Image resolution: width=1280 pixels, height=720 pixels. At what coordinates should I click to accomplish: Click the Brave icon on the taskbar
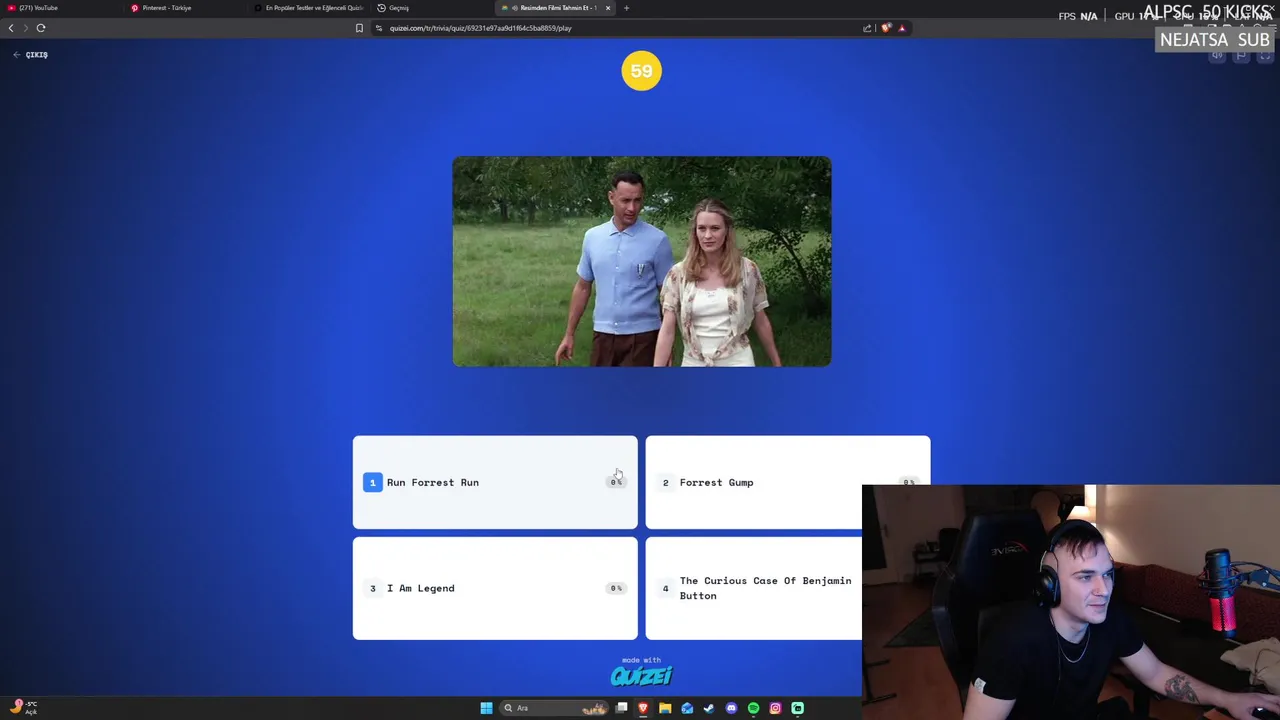(x=643, y=708)
